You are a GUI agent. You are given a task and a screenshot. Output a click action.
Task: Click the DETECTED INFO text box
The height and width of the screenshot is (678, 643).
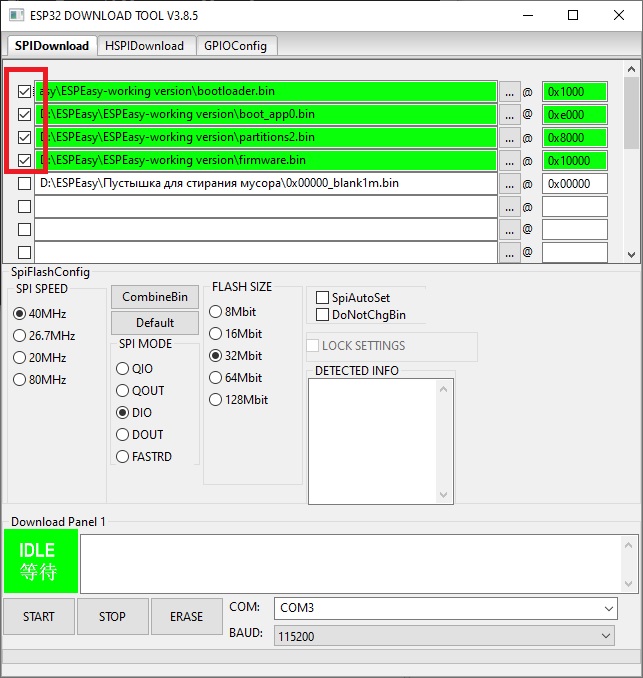pos(381,441)
